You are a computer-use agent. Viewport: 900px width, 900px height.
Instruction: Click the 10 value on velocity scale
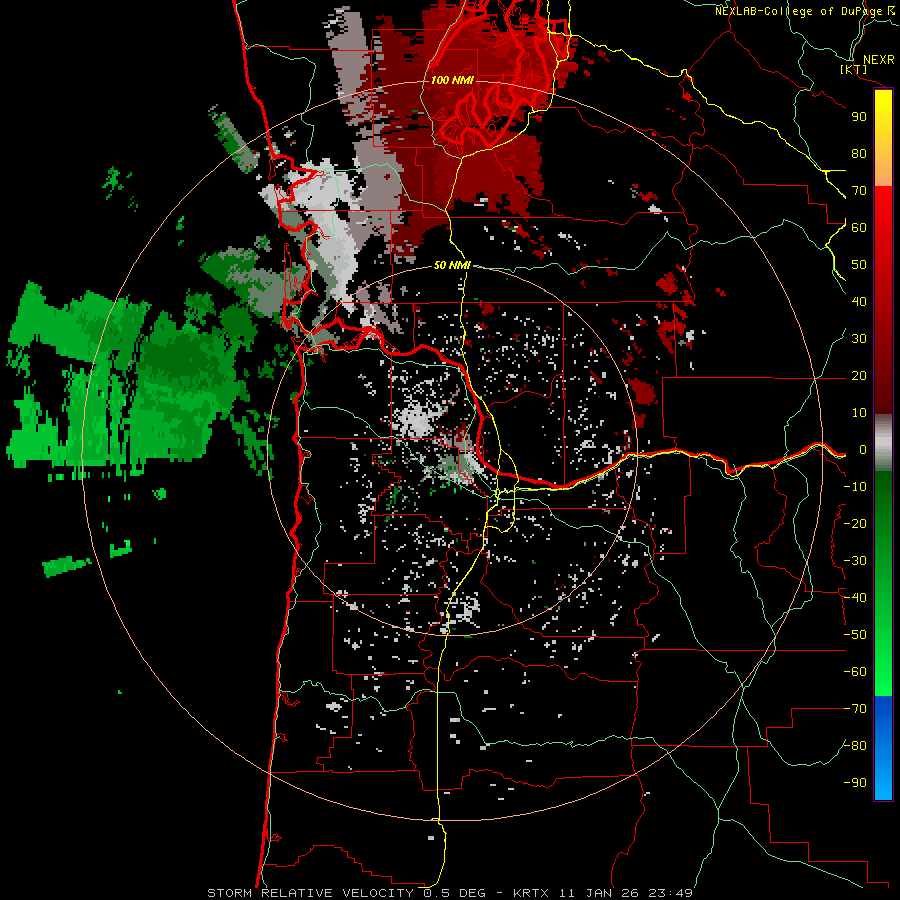click(859, 413)
